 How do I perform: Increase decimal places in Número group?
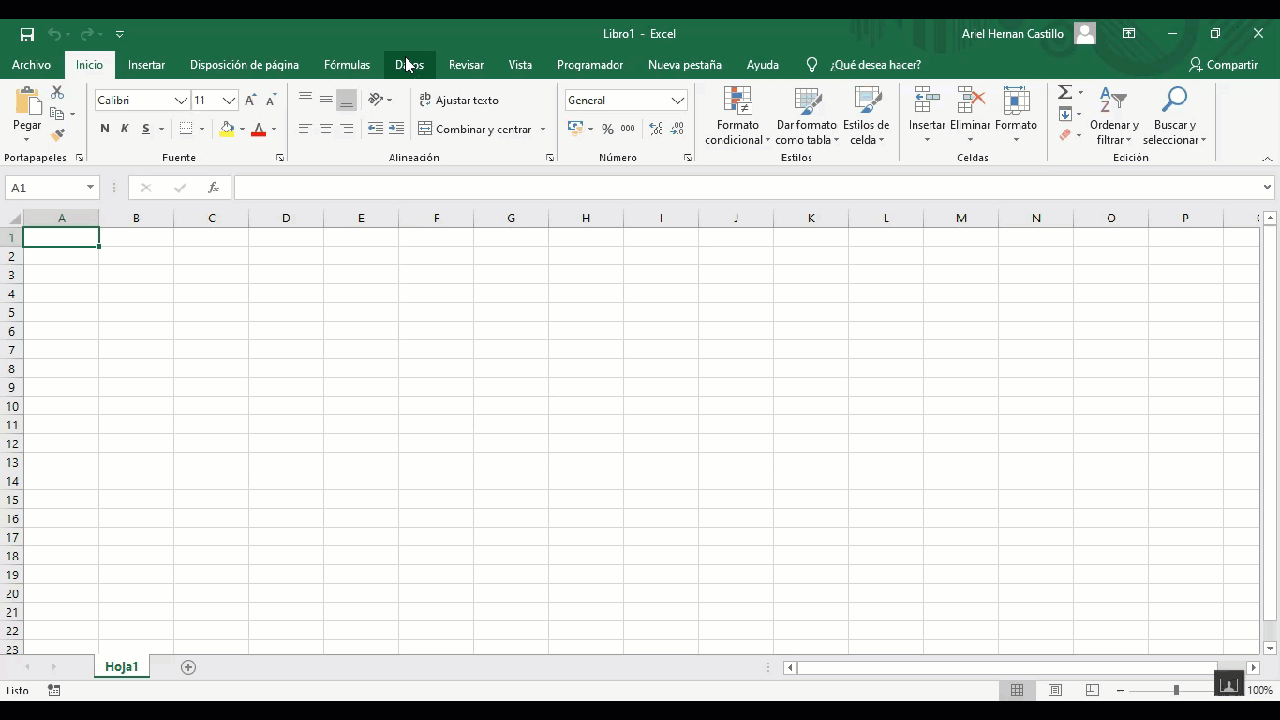tap(656, 129)
